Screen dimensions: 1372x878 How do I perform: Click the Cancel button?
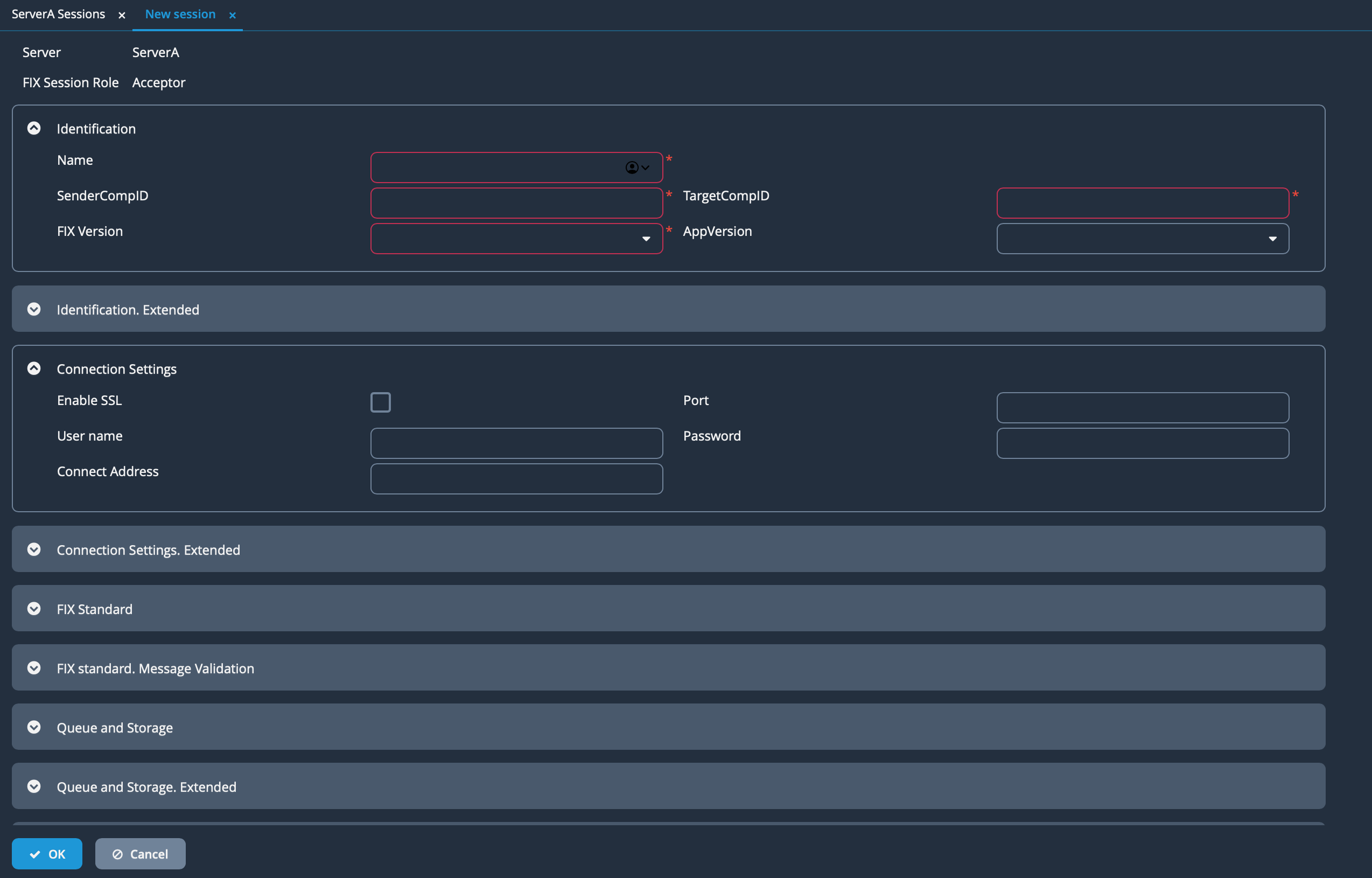pyautogui.click(x=140, y=853)
